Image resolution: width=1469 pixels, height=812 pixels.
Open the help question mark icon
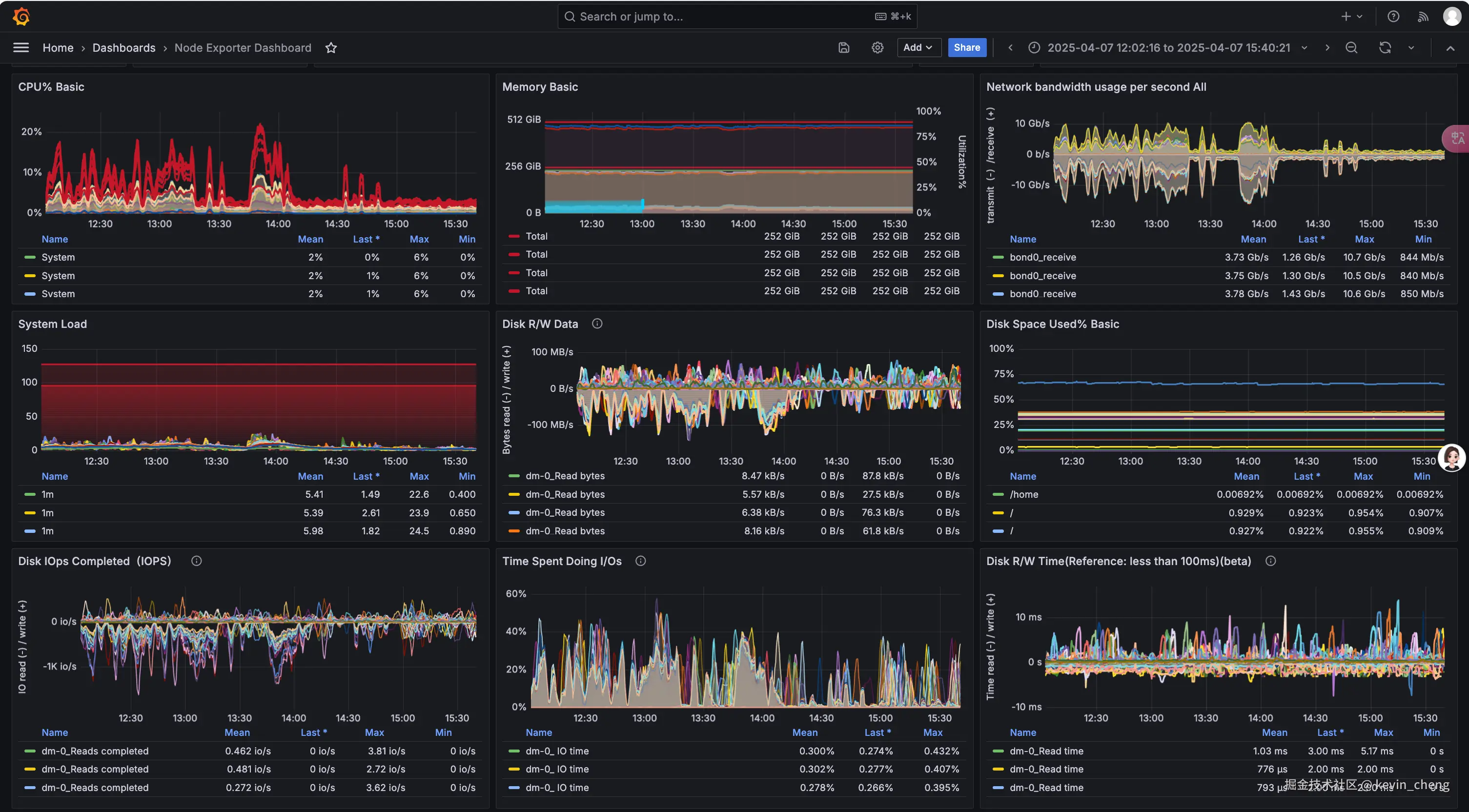point(1393,17)
